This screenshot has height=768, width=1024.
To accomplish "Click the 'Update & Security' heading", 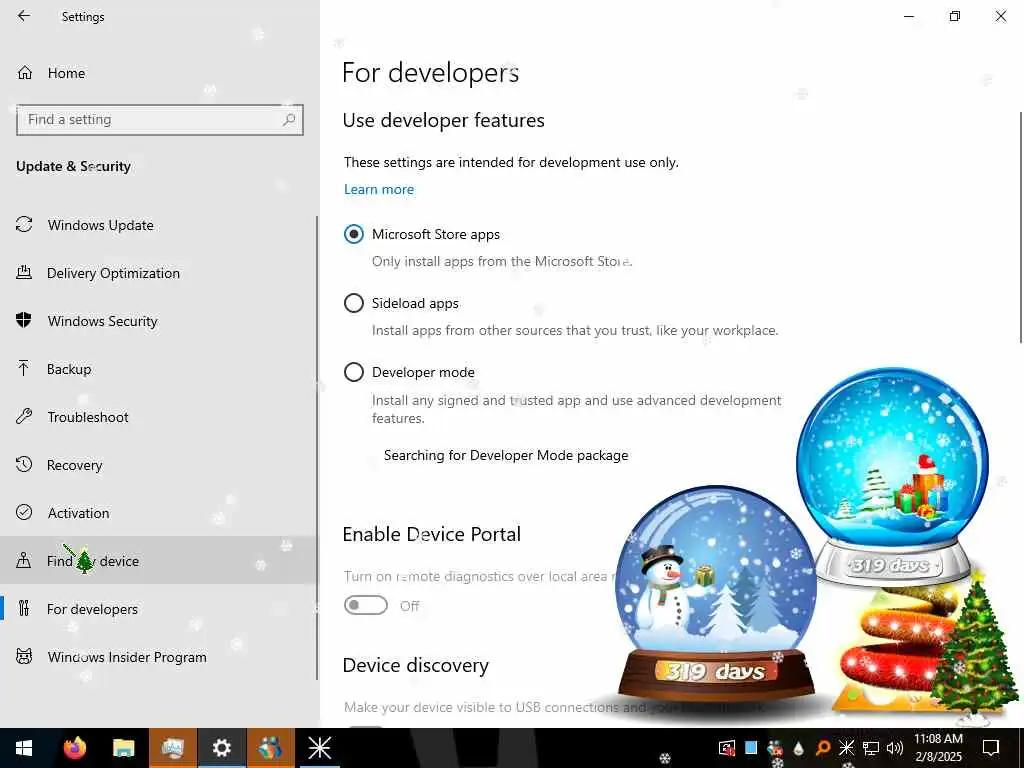I will 73,167.
